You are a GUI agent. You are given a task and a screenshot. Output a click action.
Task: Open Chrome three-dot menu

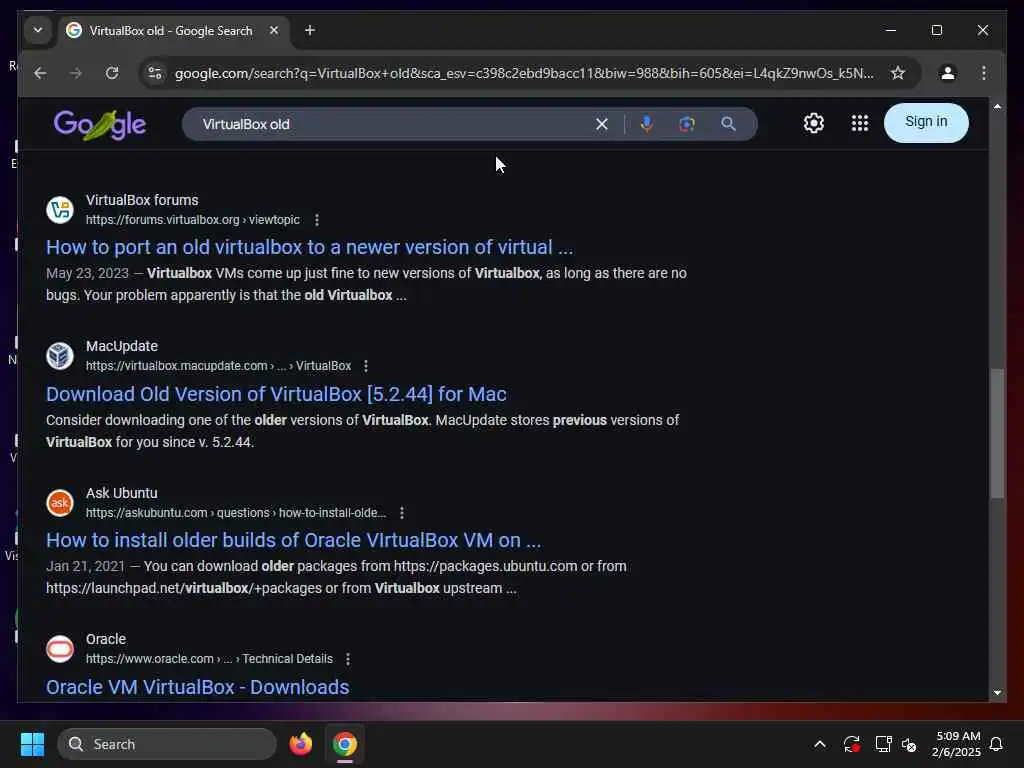(984, 73)
